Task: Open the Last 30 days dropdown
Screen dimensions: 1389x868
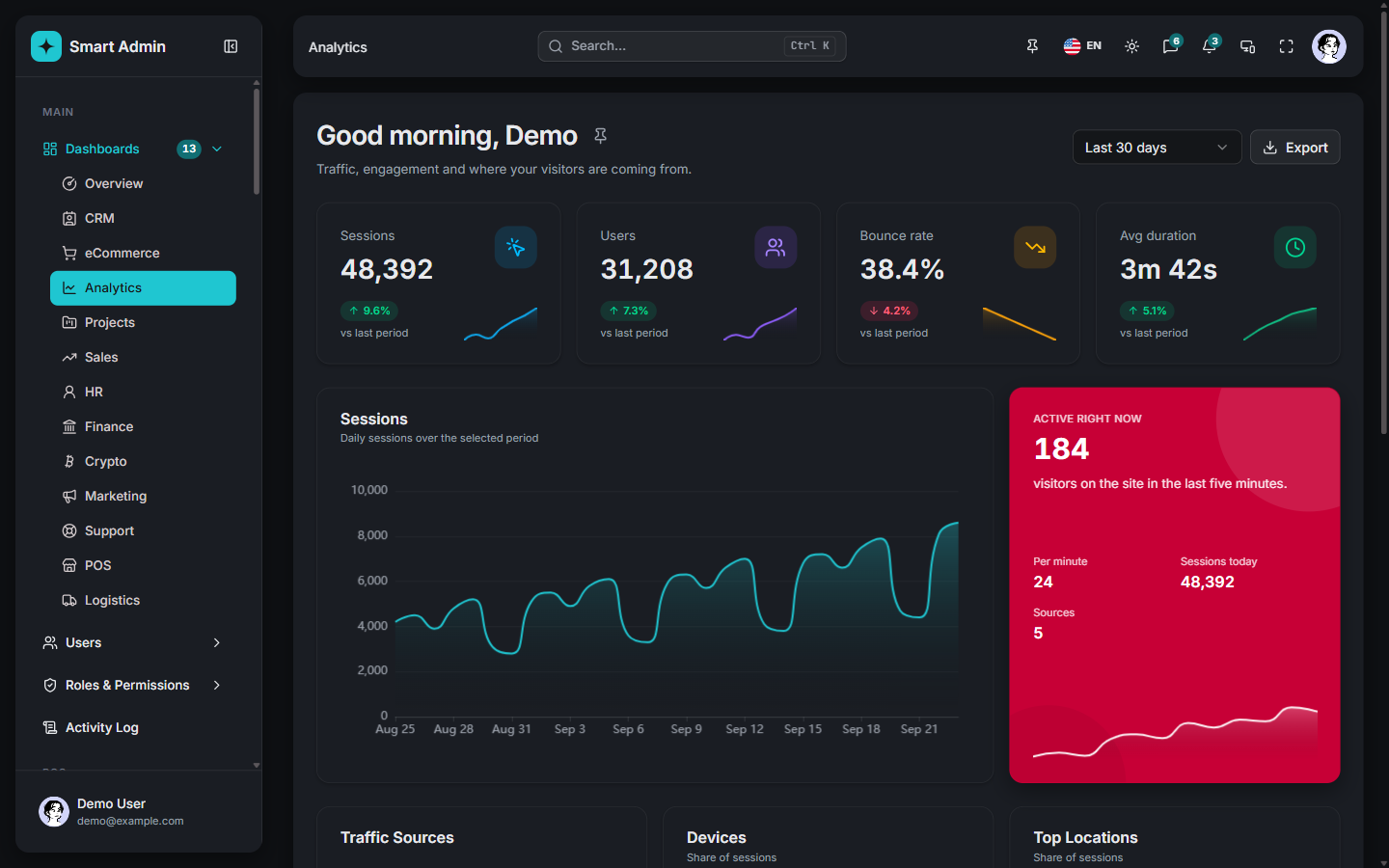Action: [x=1157, y=148]
